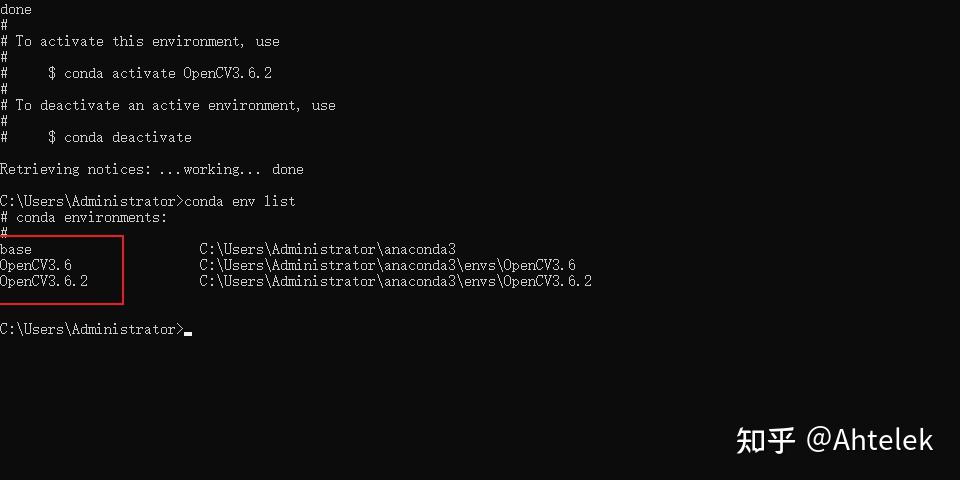Viewport: 960px width, 480px height.
Task: Click the "Retrieving notices" output line
Action: pos(151,169)
